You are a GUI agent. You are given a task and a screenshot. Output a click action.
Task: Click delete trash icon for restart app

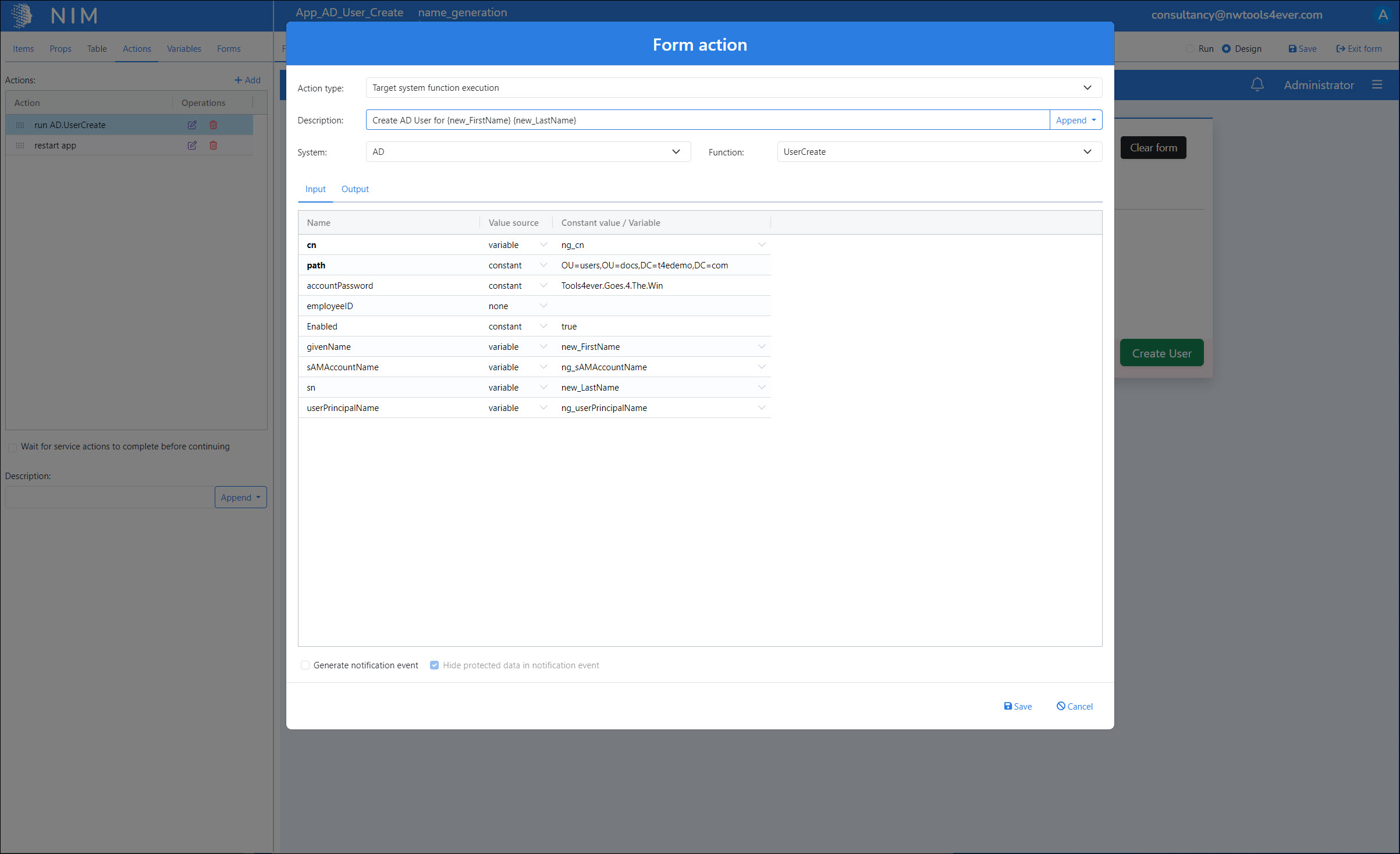213,146
